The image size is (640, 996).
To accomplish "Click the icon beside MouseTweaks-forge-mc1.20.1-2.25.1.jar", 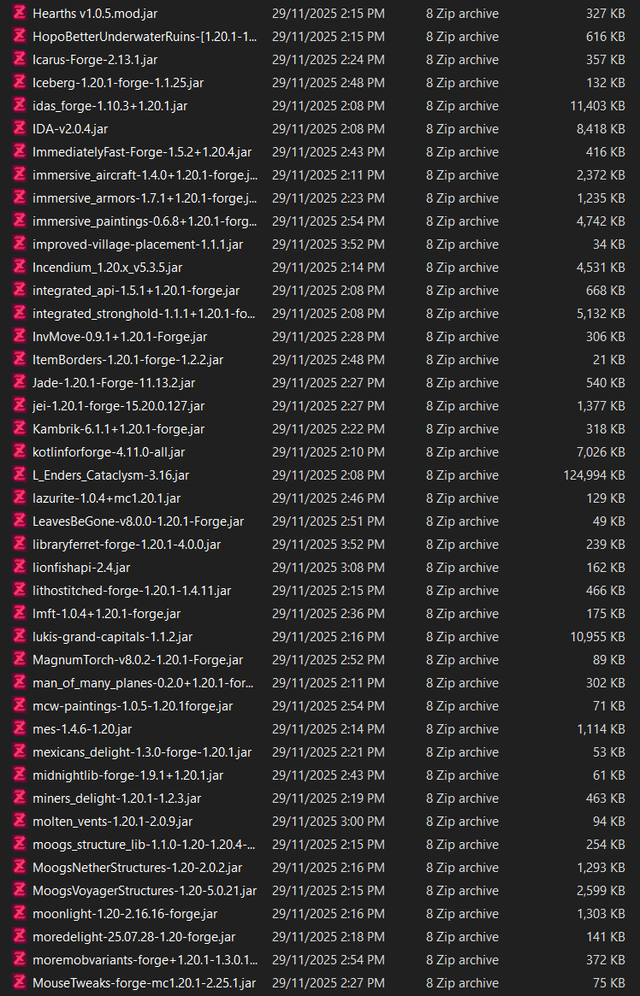I will (x=19, y=984).
